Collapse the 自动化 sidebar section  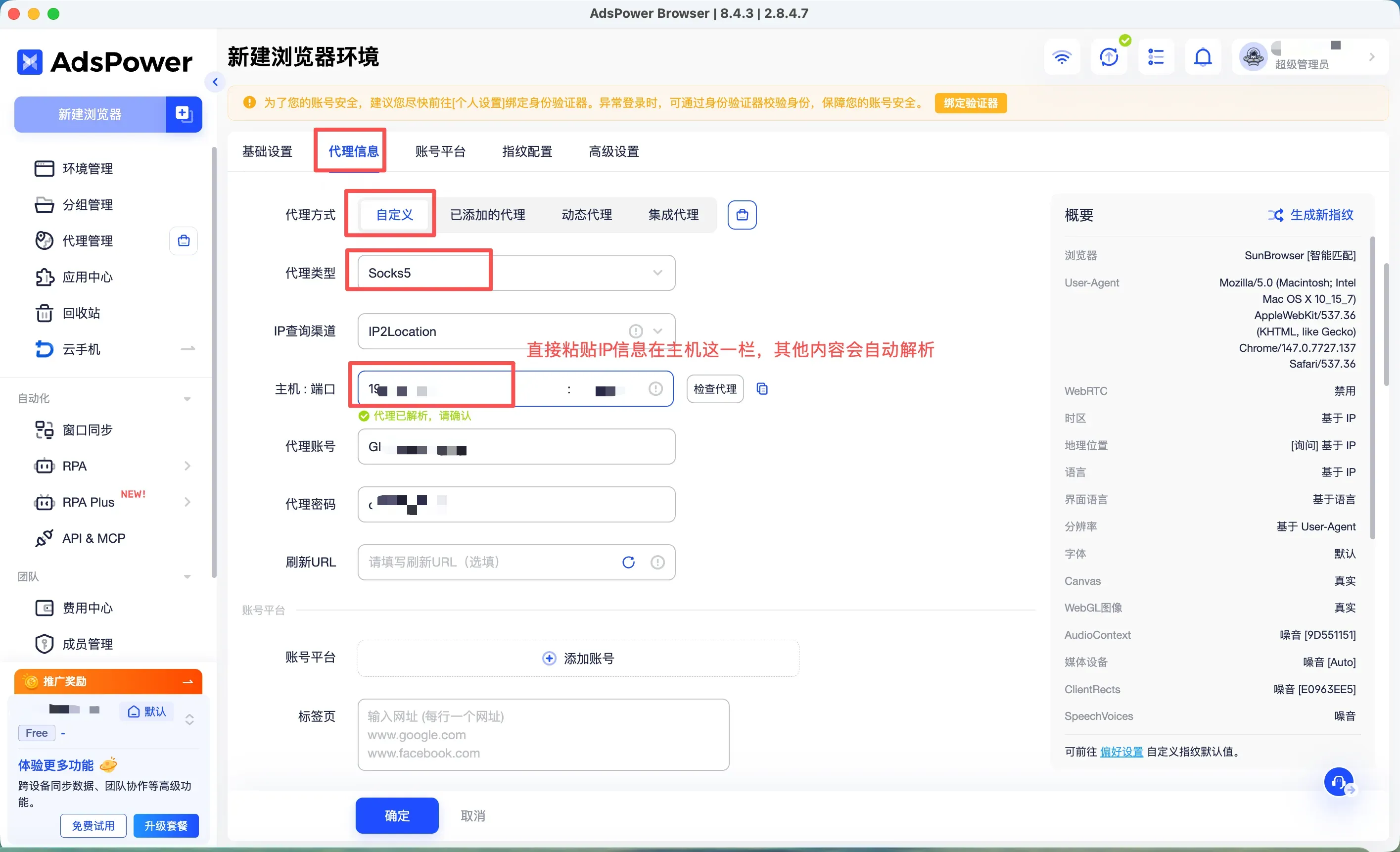click(187, 398)
